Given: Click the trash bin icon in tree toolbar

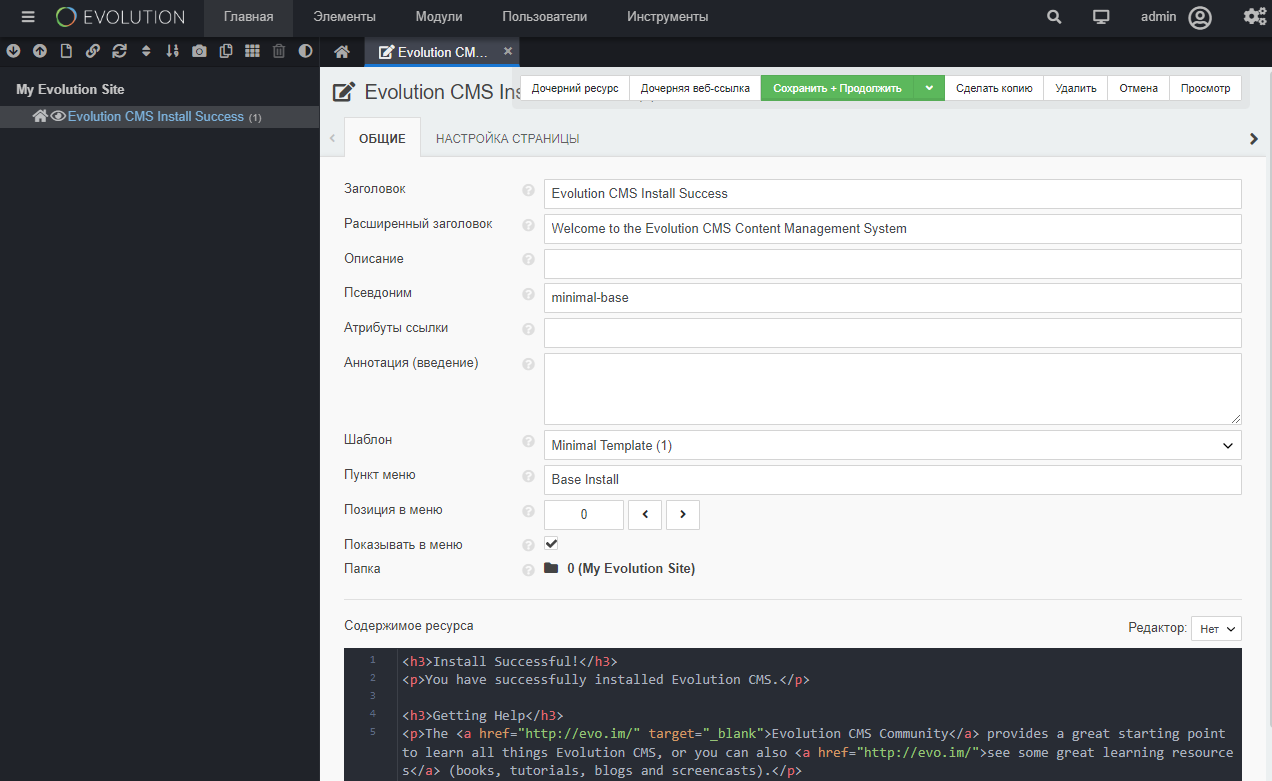Looking at the screenshot, I should pyautogui.click(x=279, y=51).
